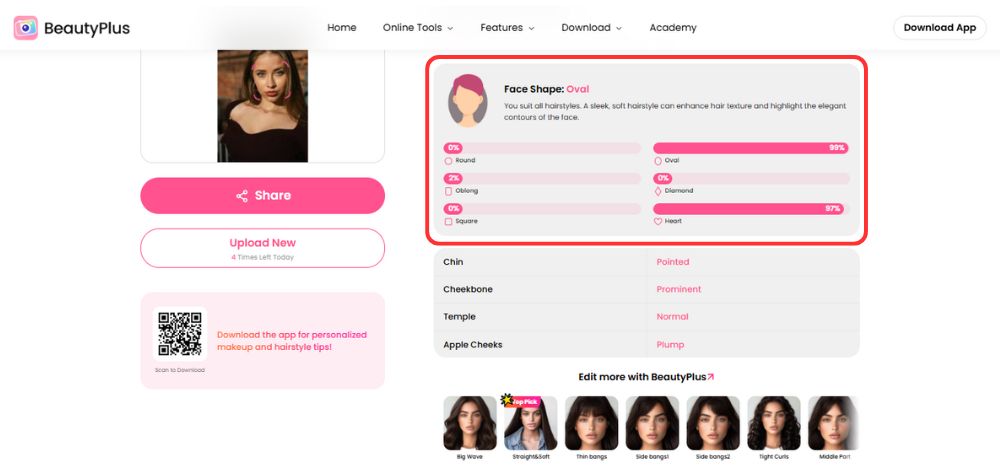Select the Big Wave hairstyle thumbnail
The width and height of the screenshot is (1000, 470).
(x=470, y=423)
